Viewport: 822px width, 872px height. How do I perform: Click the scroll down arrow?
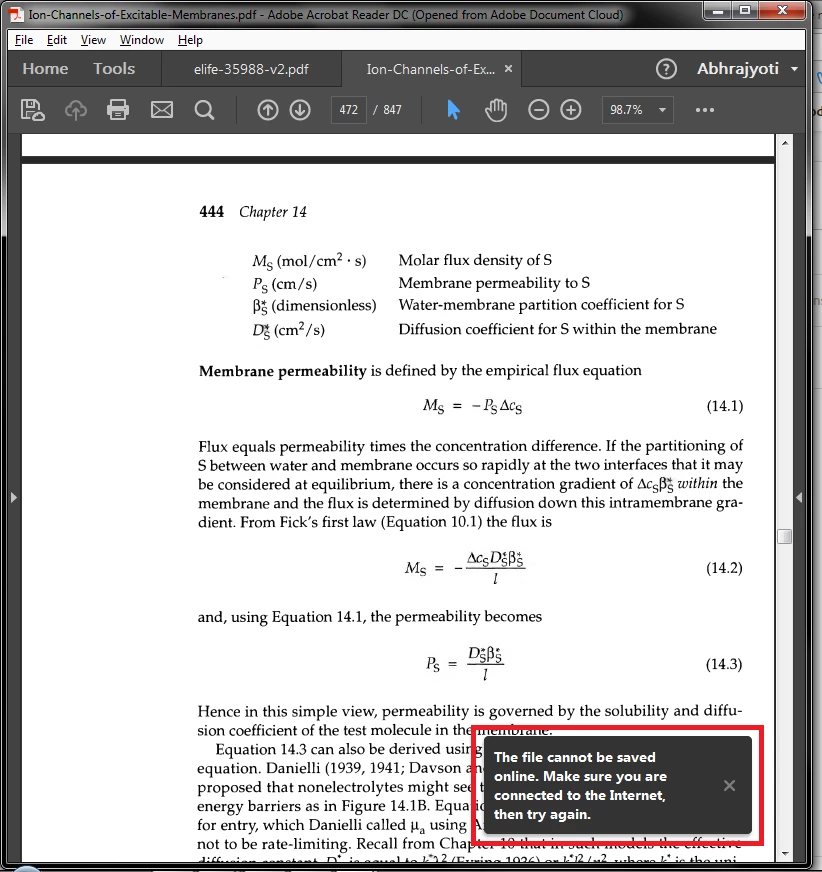coord(785,853)
